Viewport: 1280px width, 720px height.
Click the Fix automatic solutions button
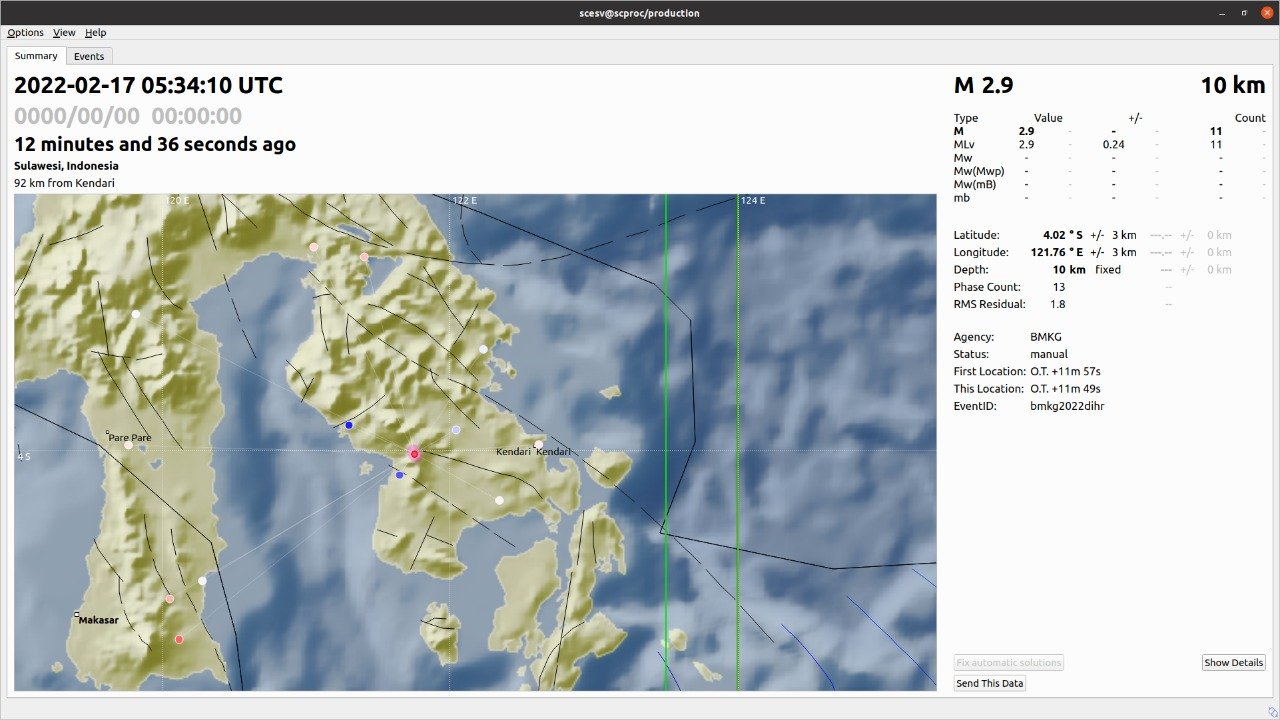[x=1008, y=663]
